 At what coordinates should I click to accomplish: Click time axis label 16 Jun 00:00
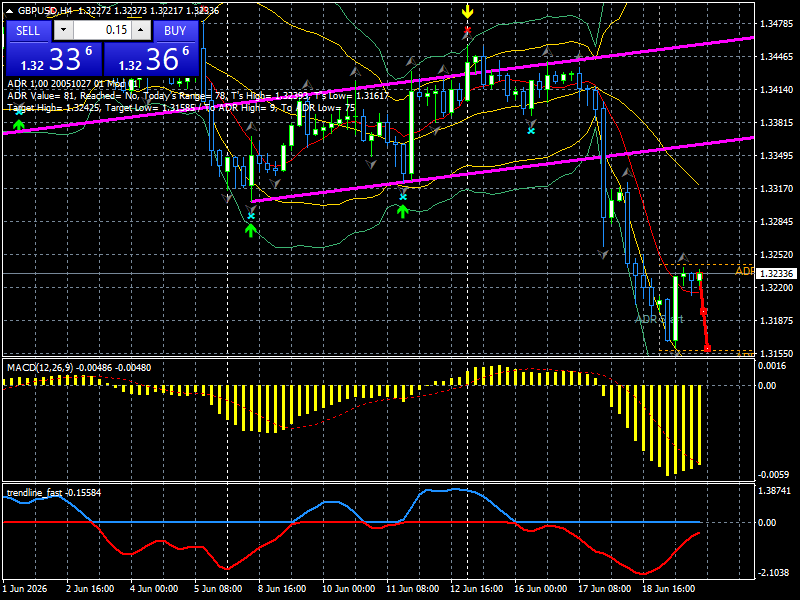[540, 588]
